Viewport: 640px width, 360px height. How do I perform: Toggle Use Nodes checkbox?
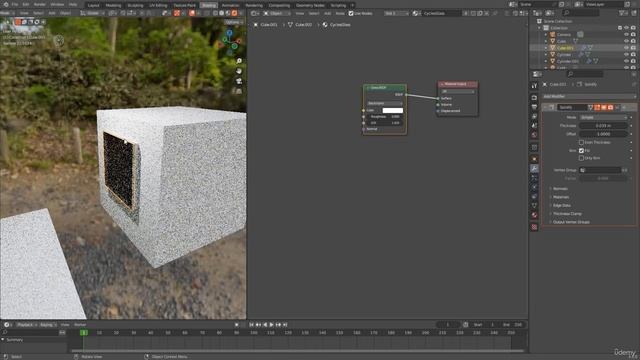click(351, 13)
